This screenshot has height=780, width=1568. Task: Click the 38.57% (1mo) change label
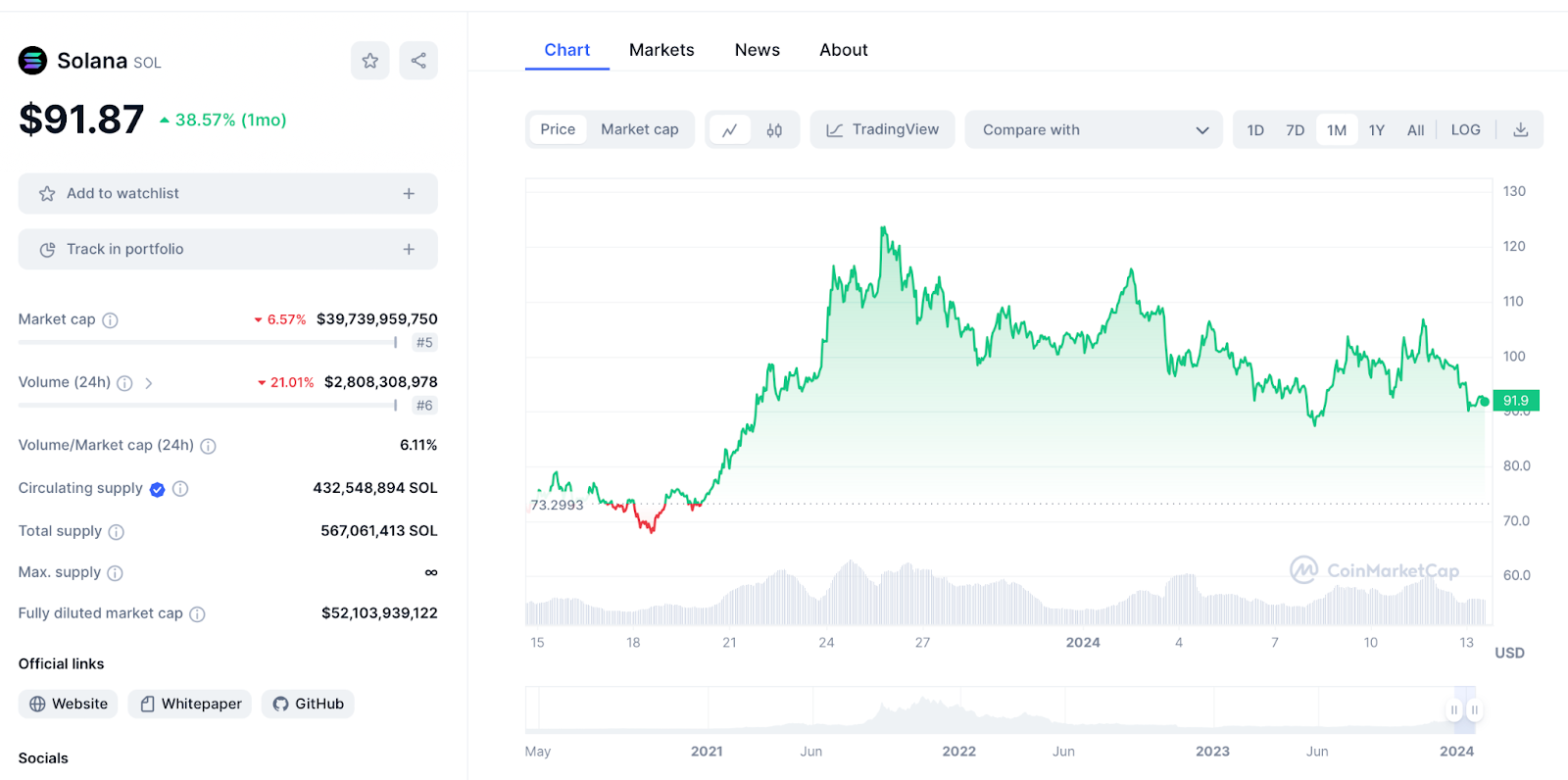223,120
